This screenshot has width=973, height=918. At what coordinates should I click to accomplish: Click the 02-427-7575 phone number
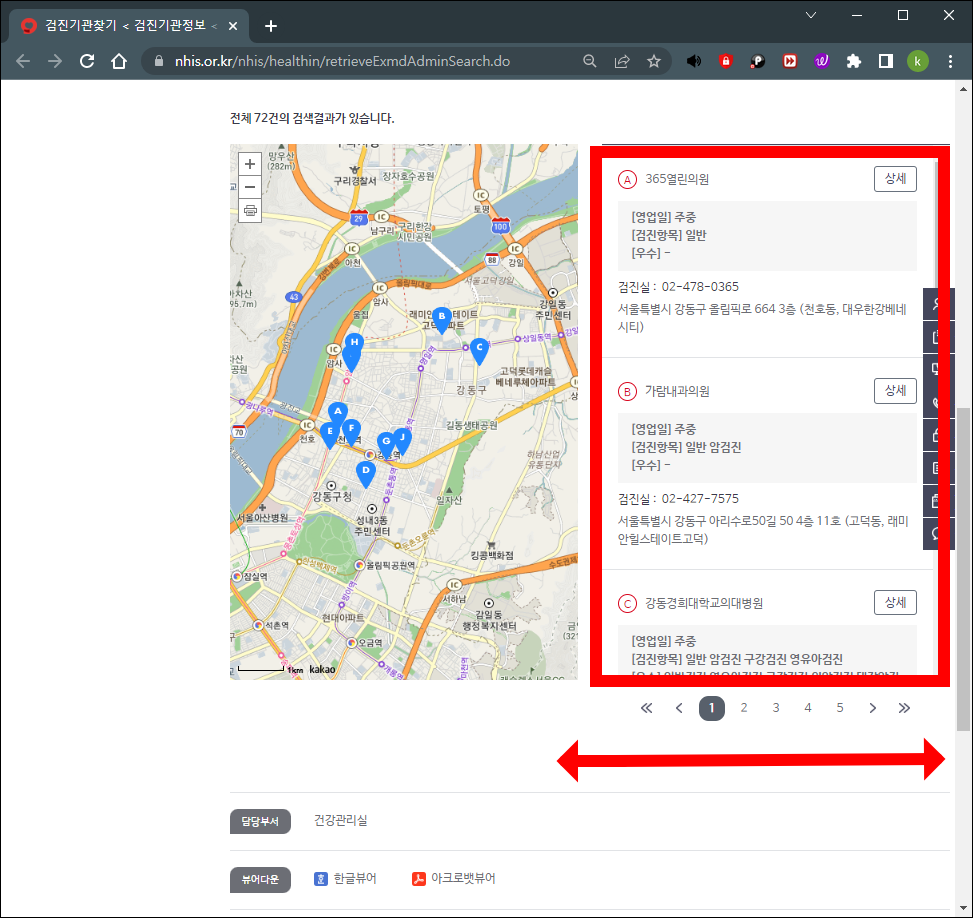pos(700,498)
